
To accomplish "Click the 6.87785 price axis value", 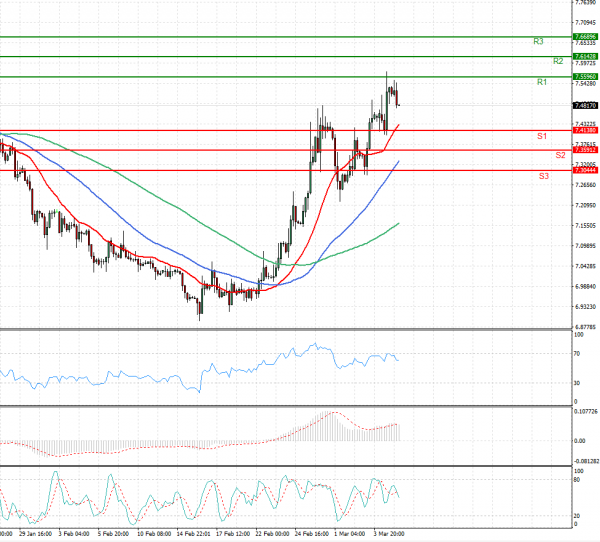I will 585,327.
